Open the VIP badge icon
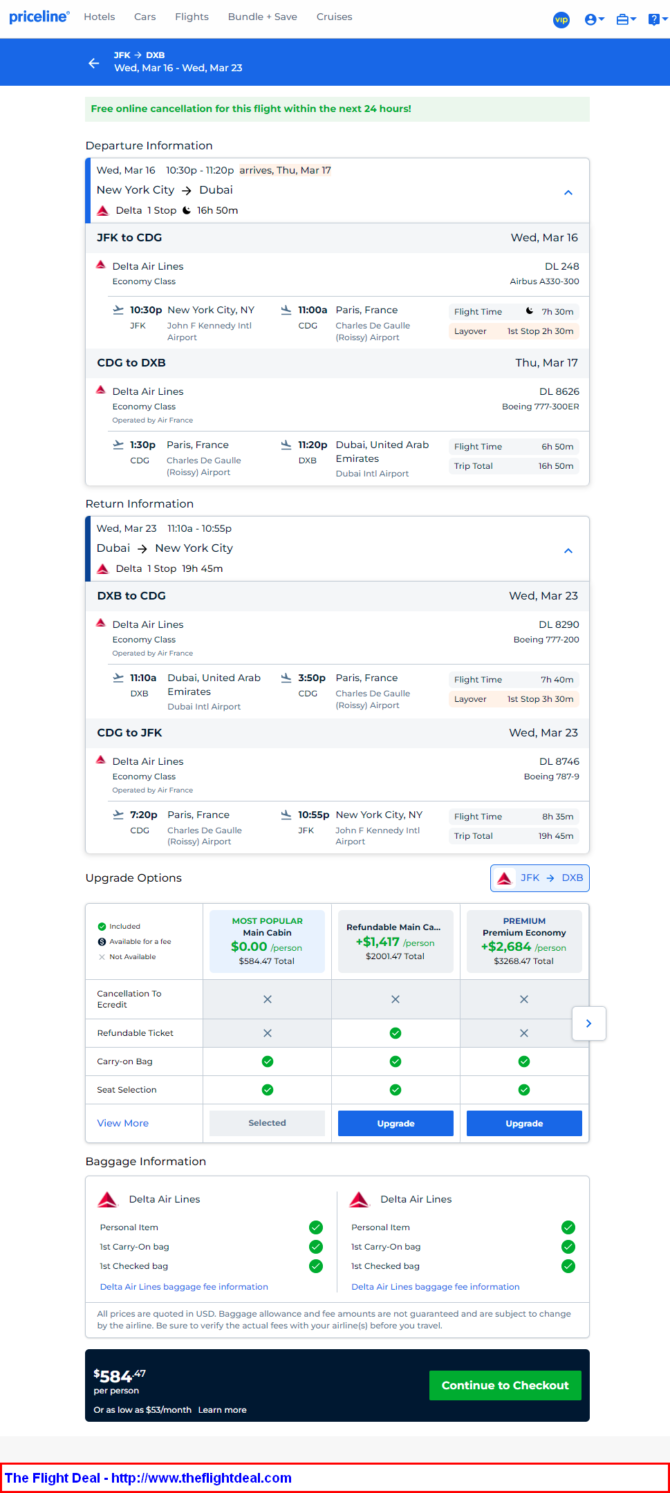The image size is (670, 1493). 561,19
